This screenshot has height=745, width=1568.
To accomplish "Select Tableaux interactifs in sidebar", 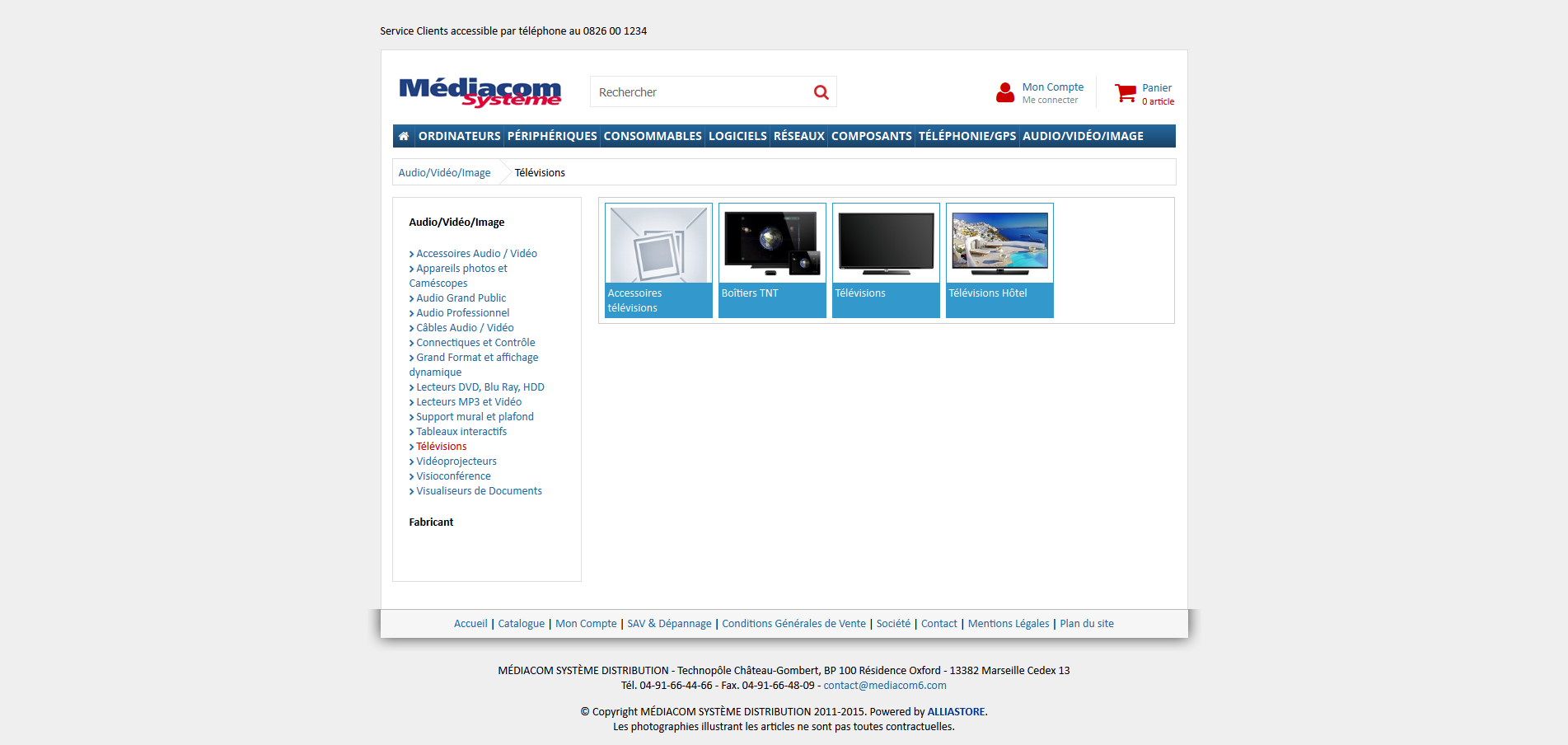I will pyautogui.click(x=461, y=431).
